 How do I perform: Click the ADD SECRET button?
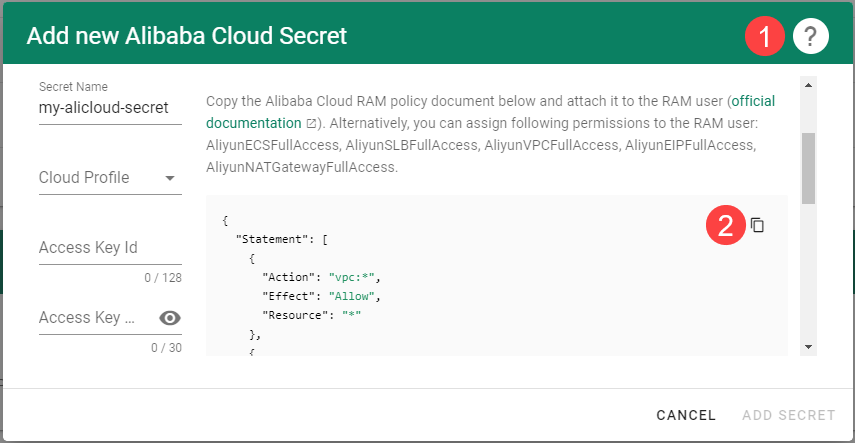click(788, 415)
